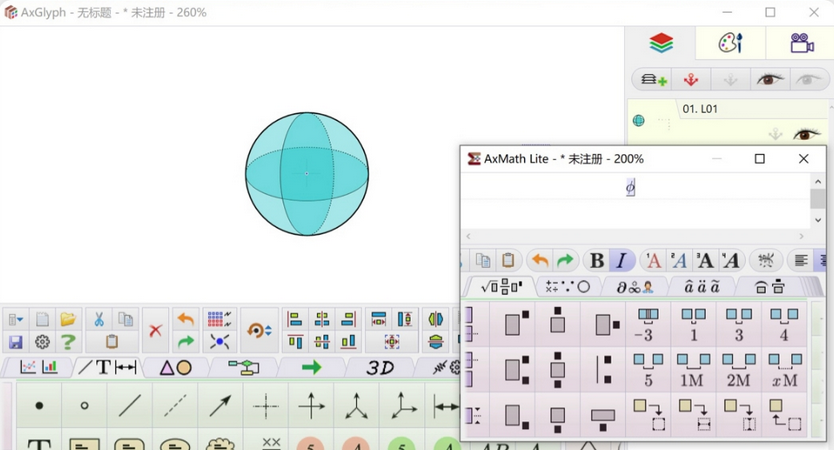Open file with the yellow folder icon

point(68,320)
